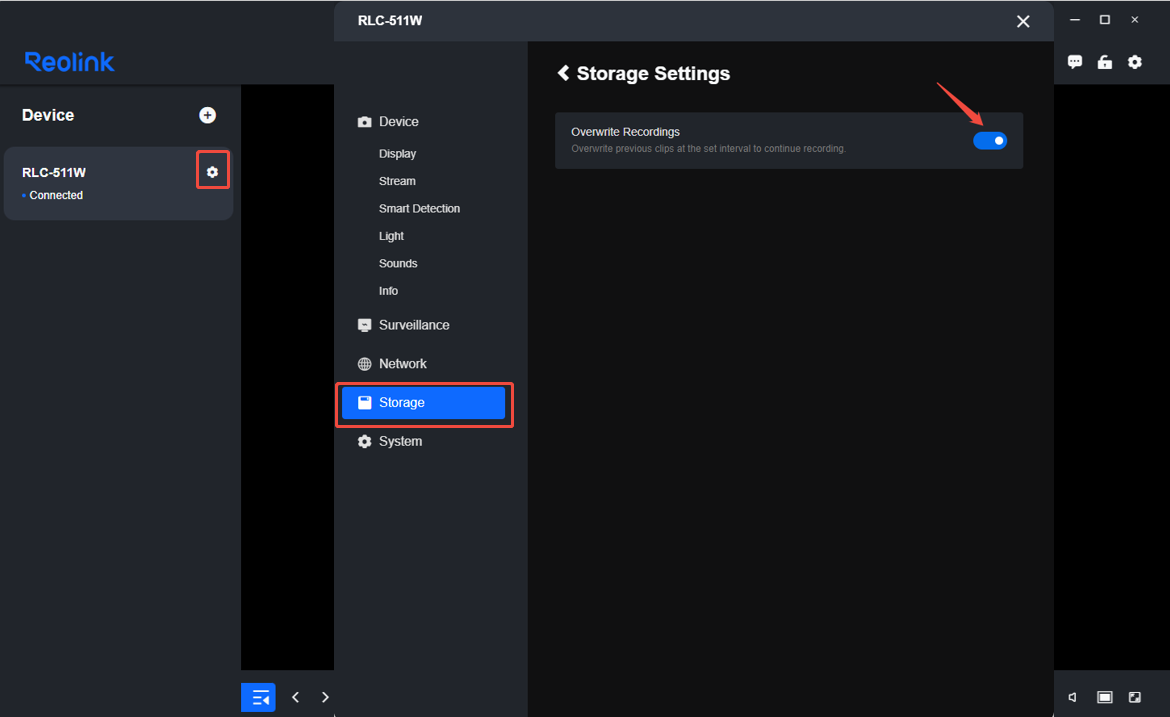Open RLC-511W device settings gear

(213, 172)
